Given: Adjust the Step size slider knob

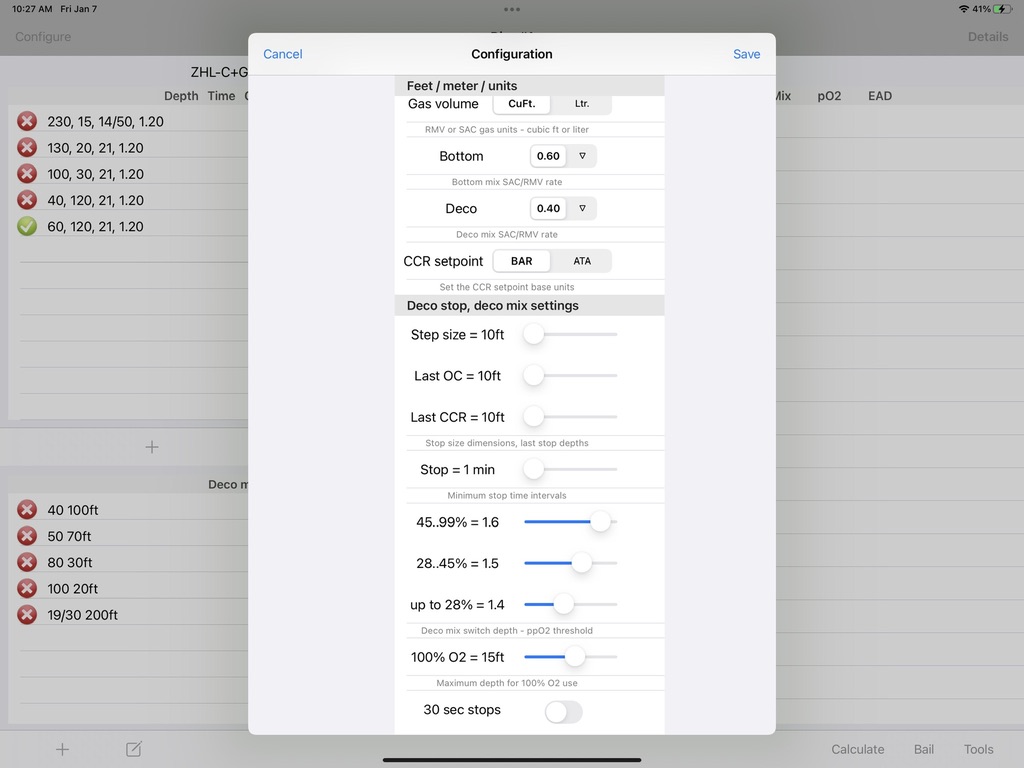Looking at the screenshot, I should pyautogui.click(x=534, y=334).
